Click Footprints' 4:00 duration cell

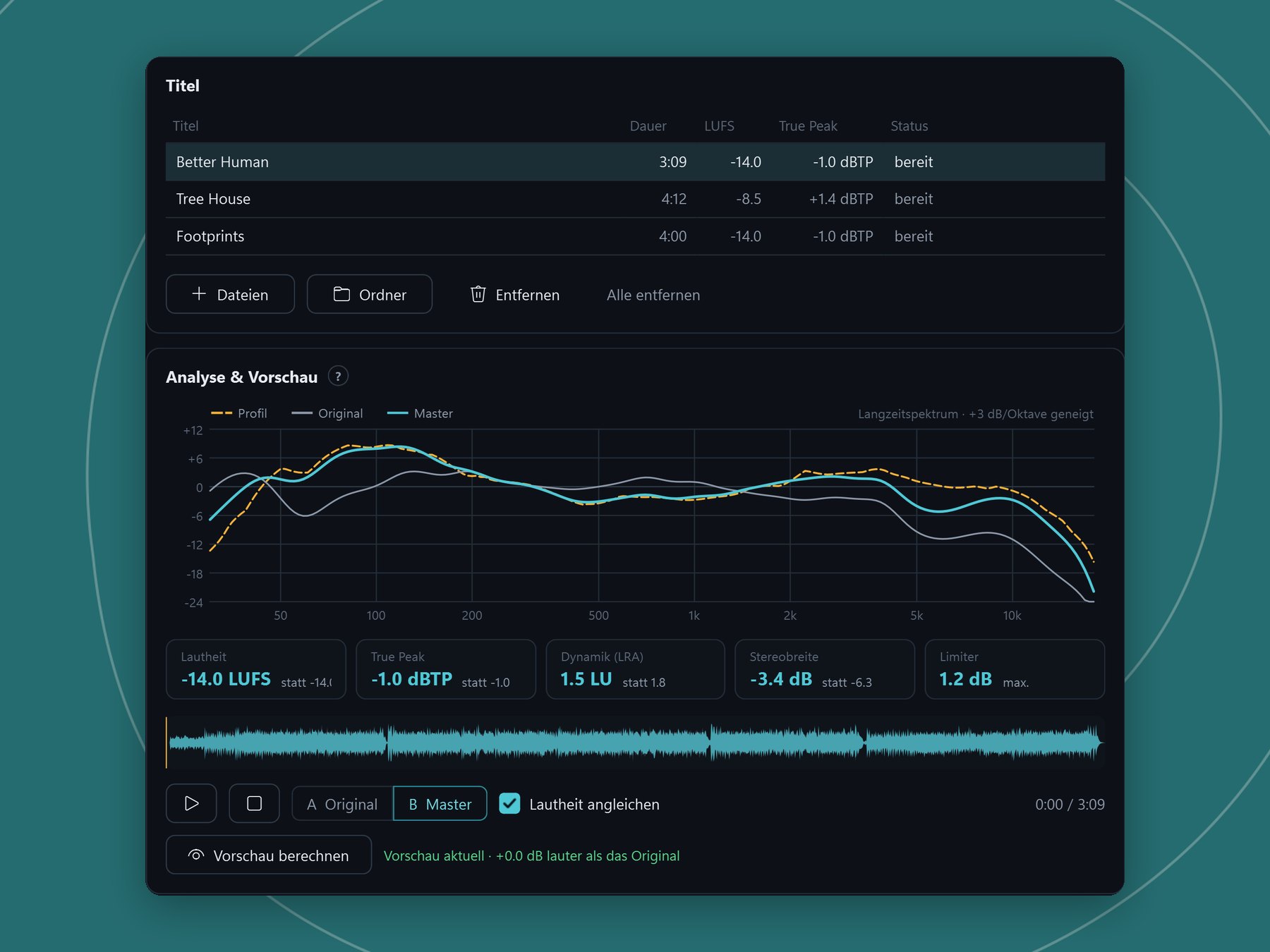pyautogui.click(x=672, y=236)
